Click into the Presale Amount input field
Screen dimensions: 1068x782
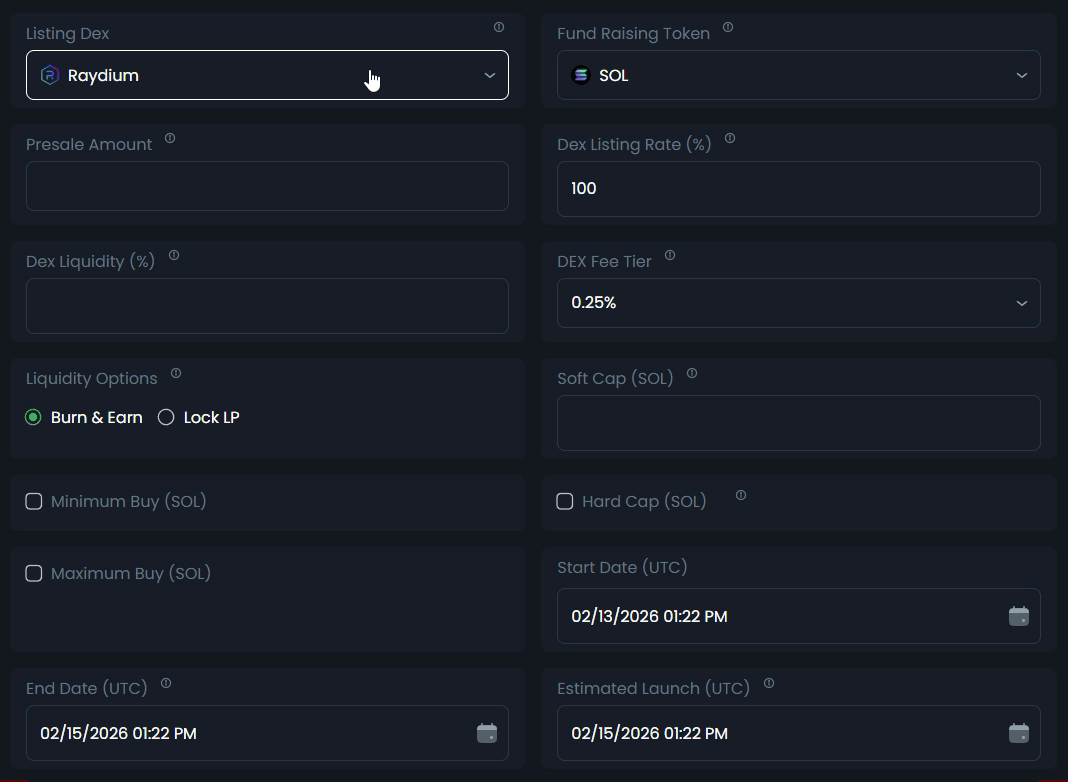(267, 186)
